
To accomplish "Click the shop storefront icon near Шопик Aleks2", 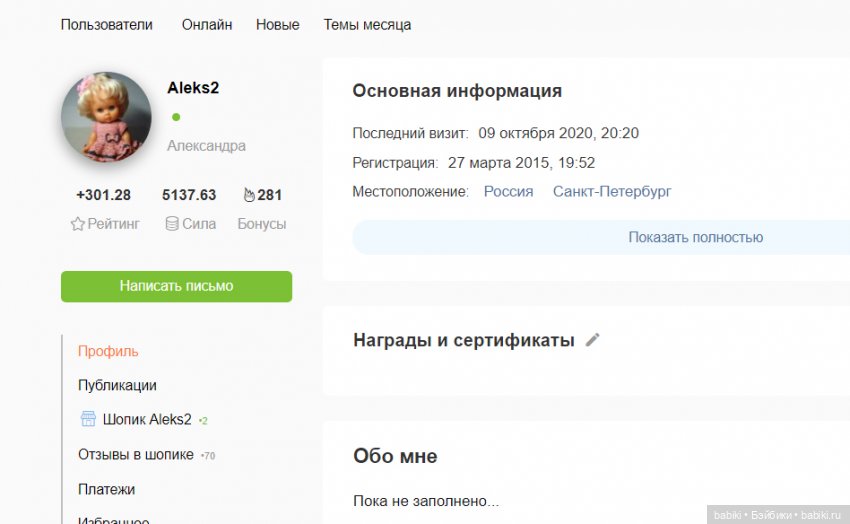I will 88,419.
